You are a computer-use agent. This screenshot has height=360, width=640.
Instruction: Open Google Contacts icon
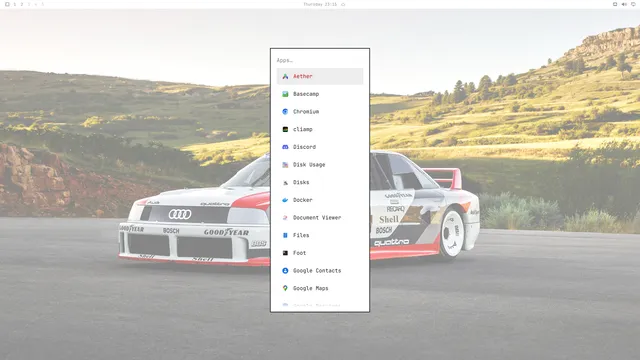[x=285, y=271]
